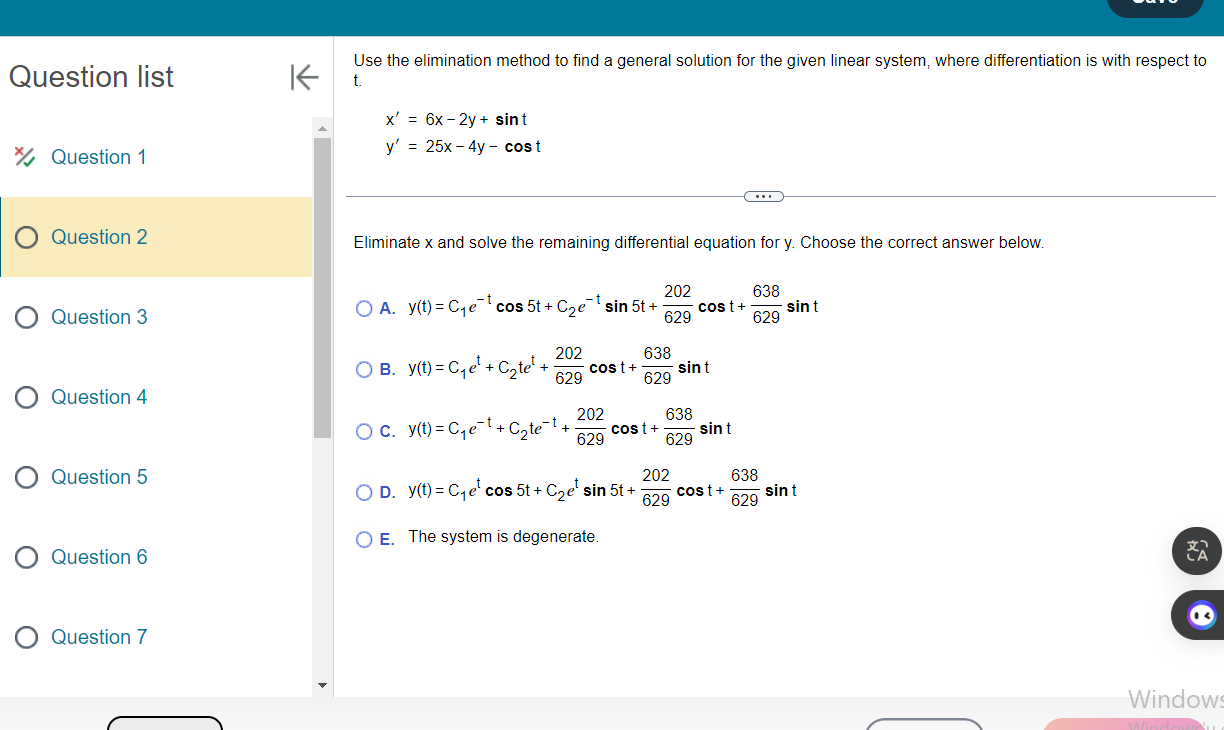Expand the ellipsis divider in the problem area

[763, 196]
